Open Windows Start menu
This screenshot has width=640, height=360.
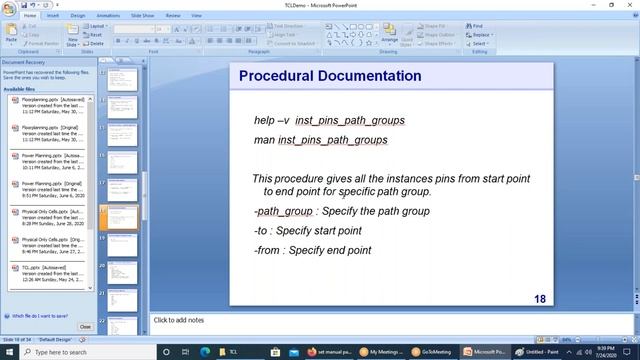[9, 352]
